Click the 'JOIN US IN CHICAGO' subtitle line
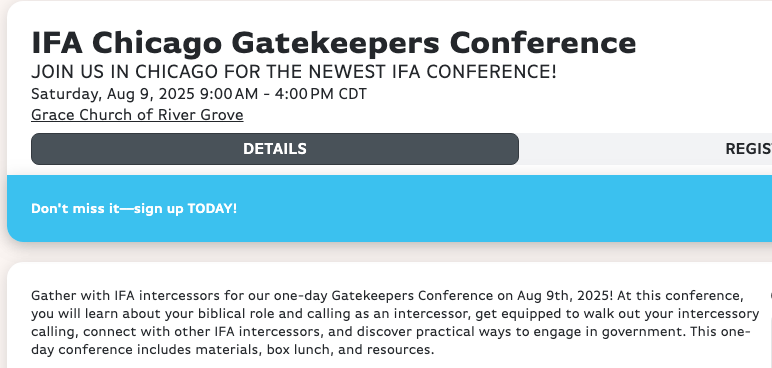 coord(293,72)
